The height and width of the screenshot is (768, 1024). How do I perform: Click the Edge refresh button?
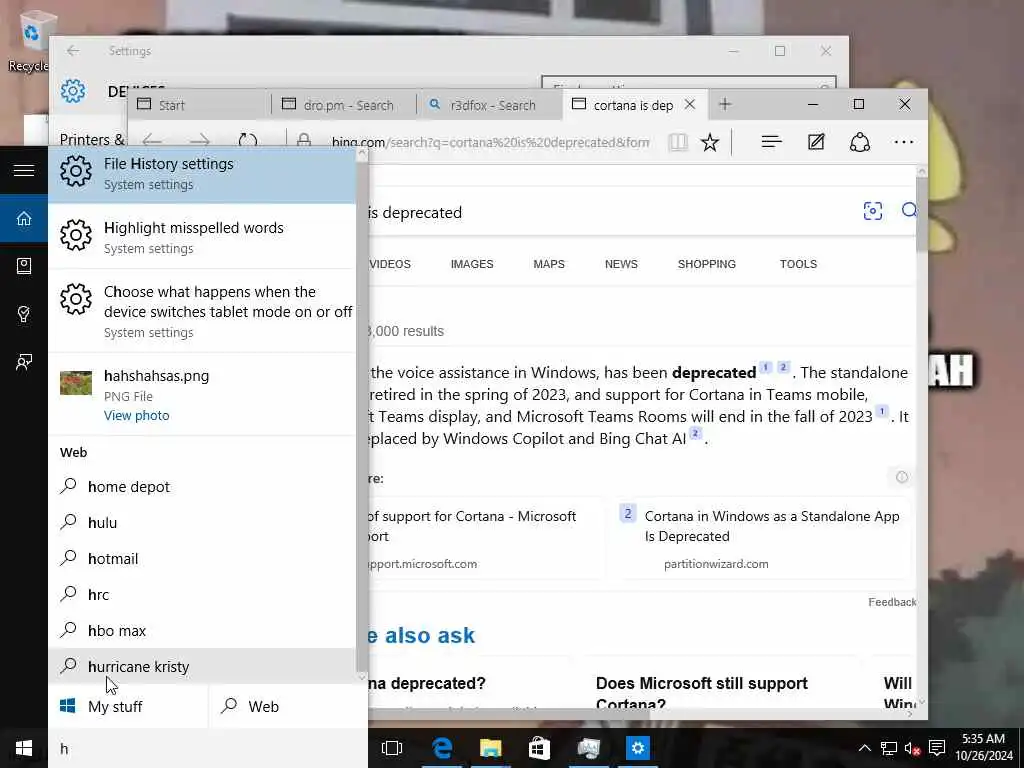tap(248, 140)
